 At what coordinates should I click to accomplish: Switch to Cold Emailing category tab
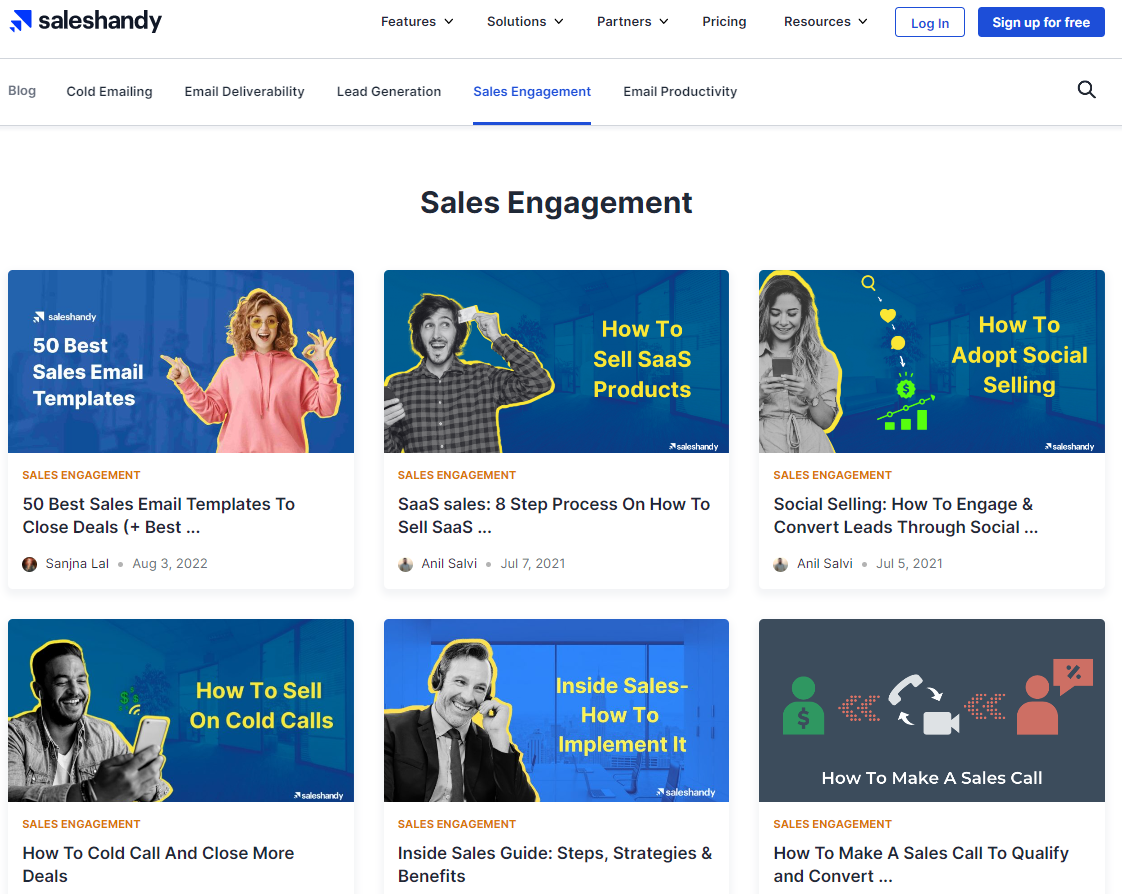(109, 92)
